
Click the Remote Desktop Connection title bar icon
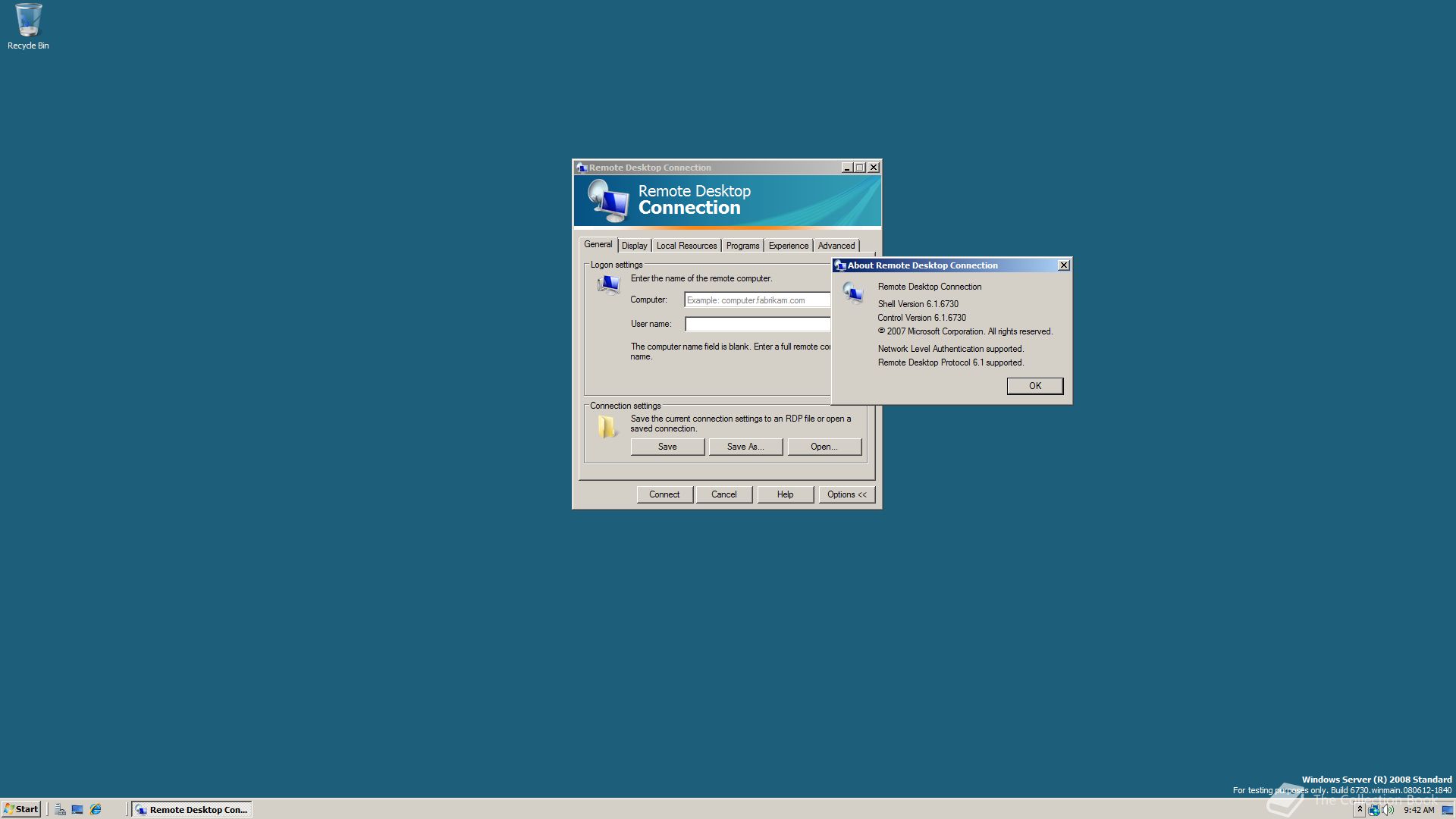pos(582,168)
